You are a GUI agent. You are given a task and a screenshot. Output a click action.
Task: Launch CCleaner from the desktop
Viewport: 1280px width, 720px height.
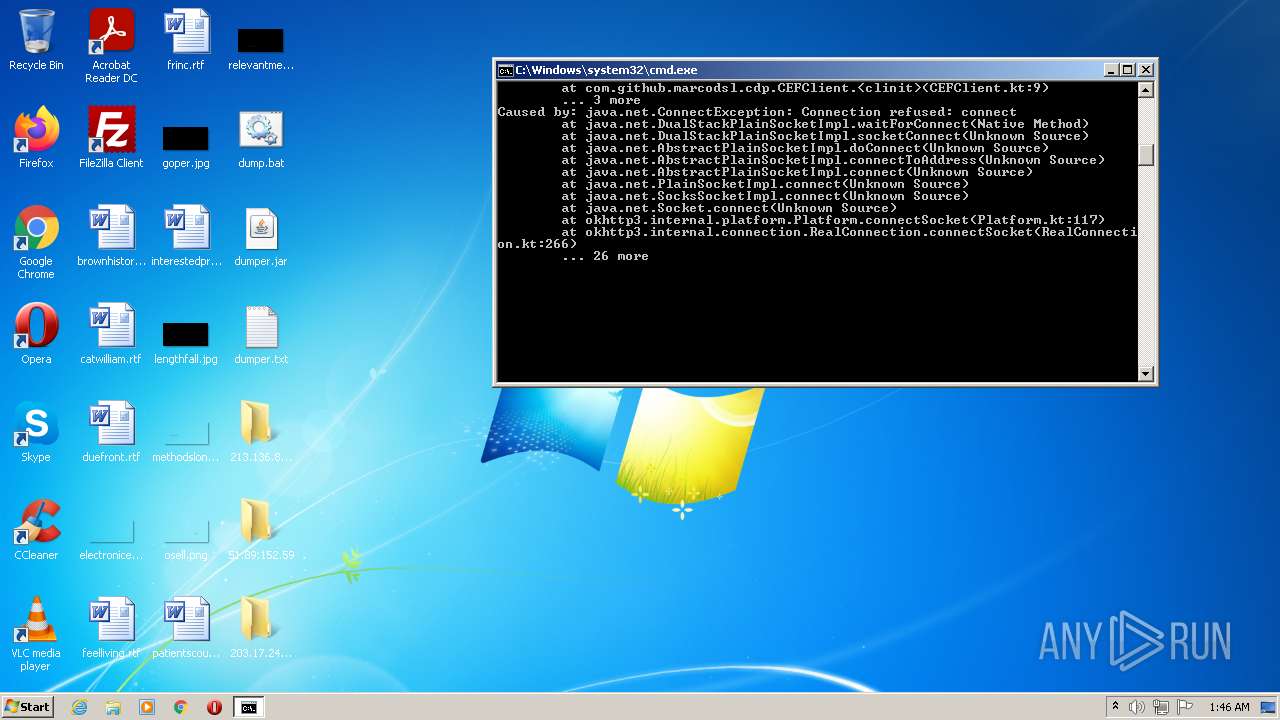[36, 530]
